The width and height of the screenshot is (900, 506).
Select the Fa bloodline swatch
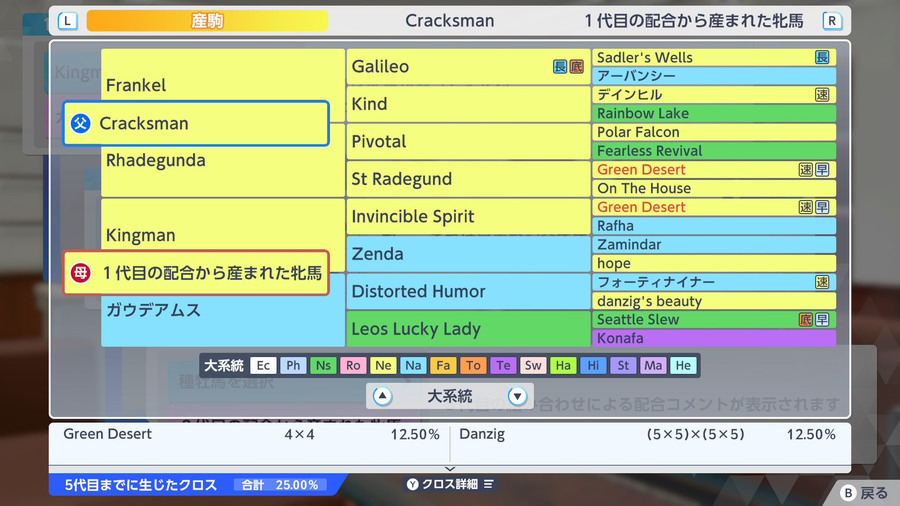(x=443, y=365)
